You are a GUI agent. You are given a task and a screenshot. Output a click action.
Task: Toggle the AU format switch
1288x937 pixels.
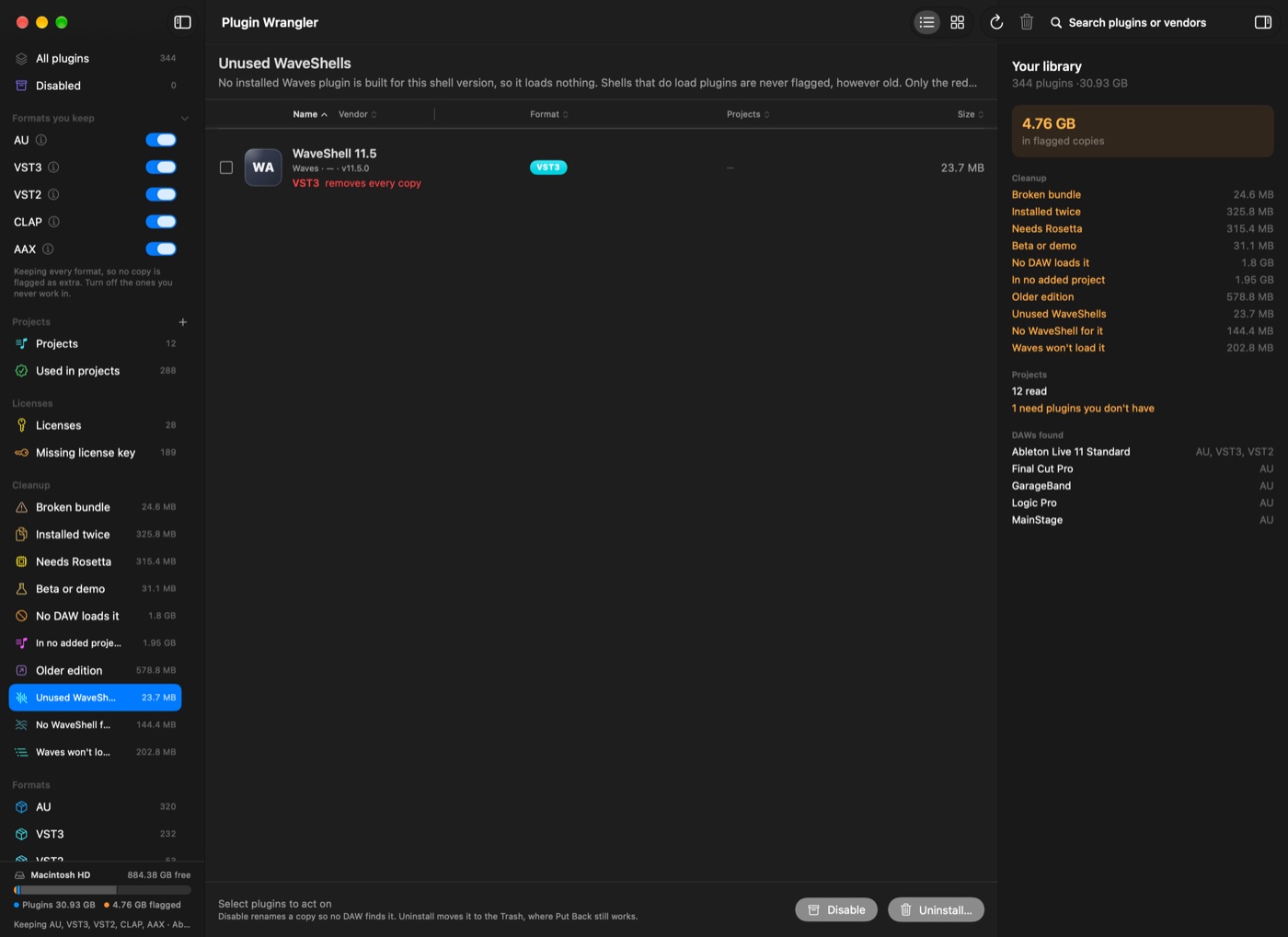(161, 140)
